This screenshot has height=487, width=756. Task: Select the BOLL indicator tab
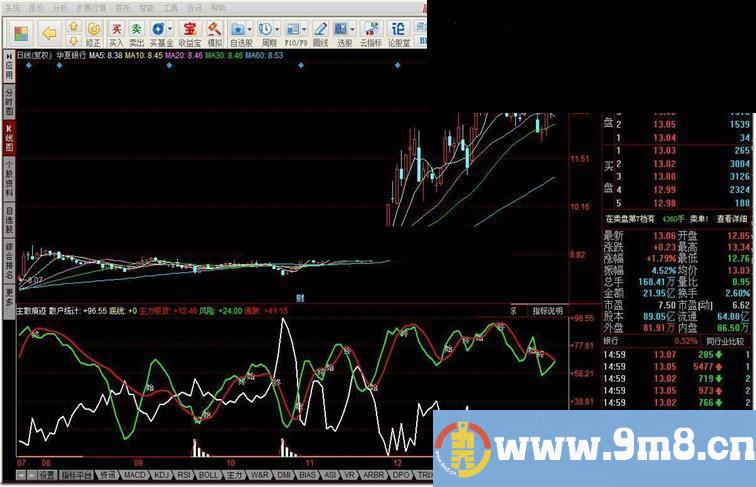(208, 476)
